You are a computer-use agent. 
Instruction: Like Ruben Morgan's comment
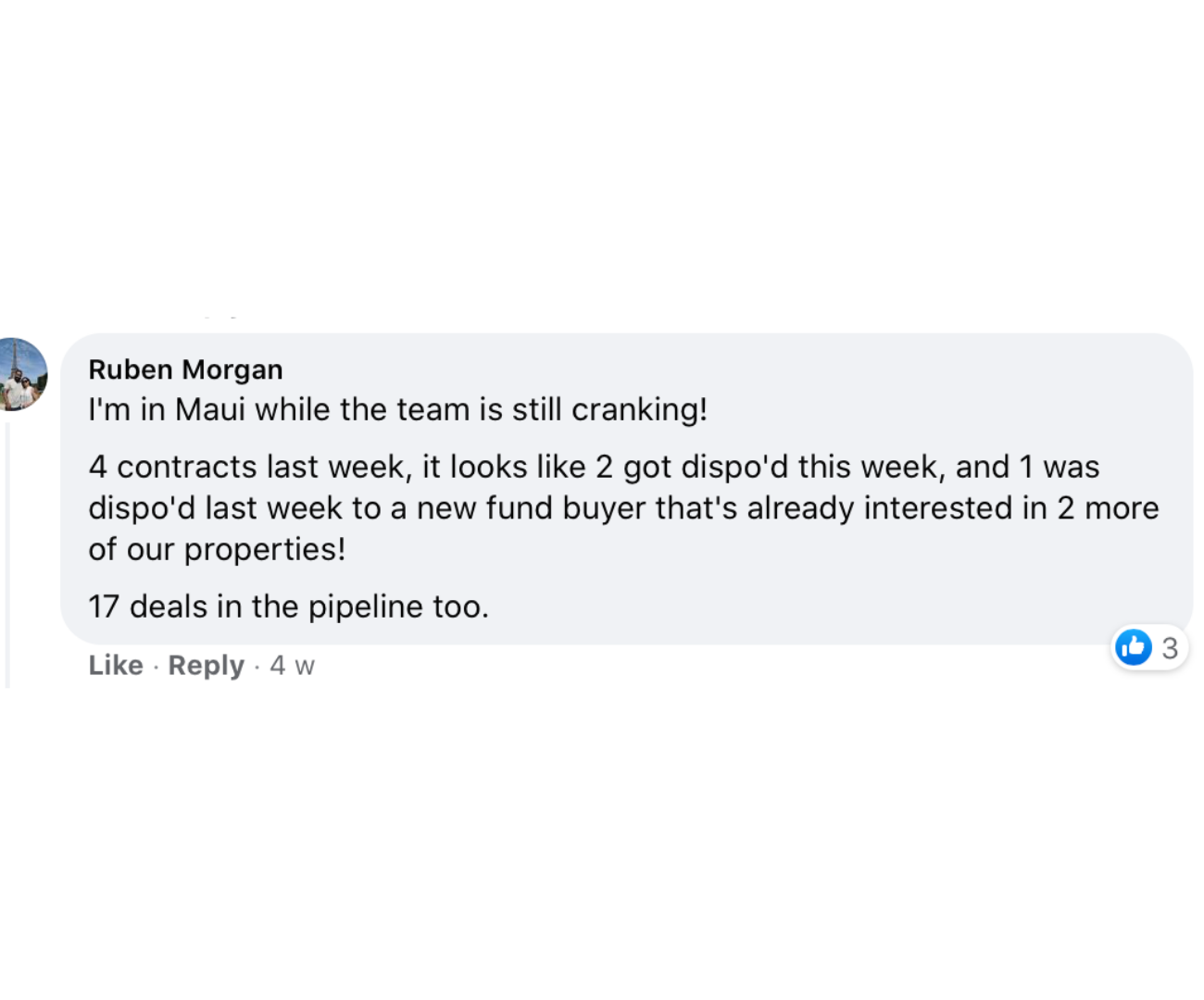point(116,665)
